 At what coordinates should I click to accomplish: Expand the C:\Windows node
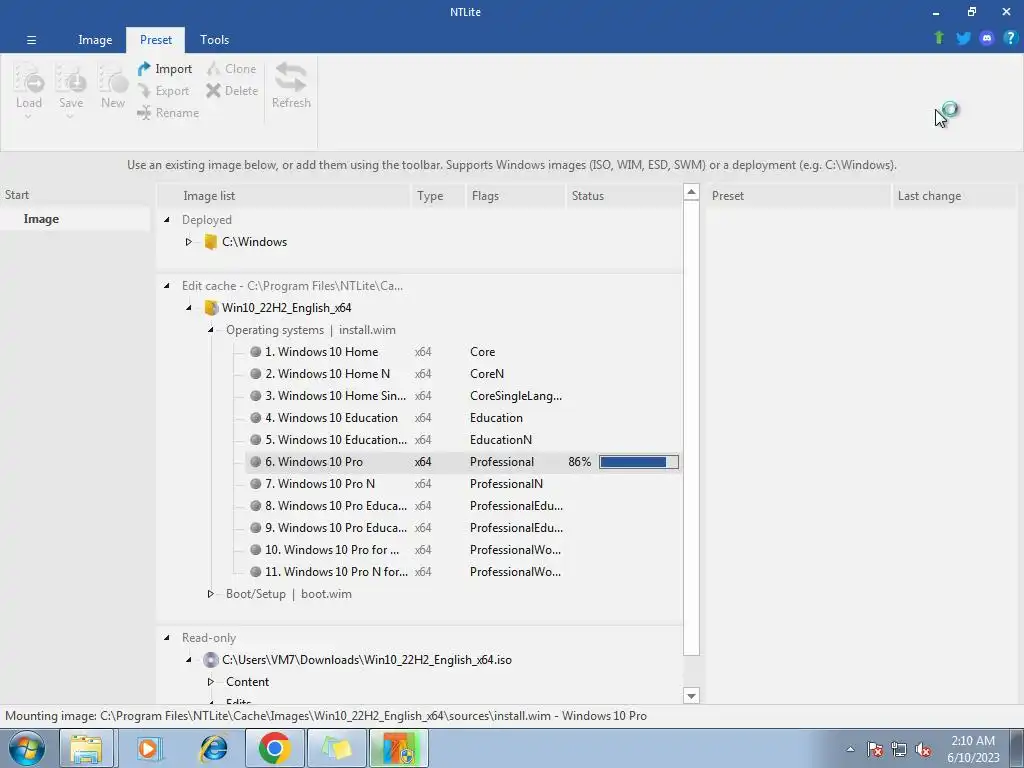(x=188, y=242)
